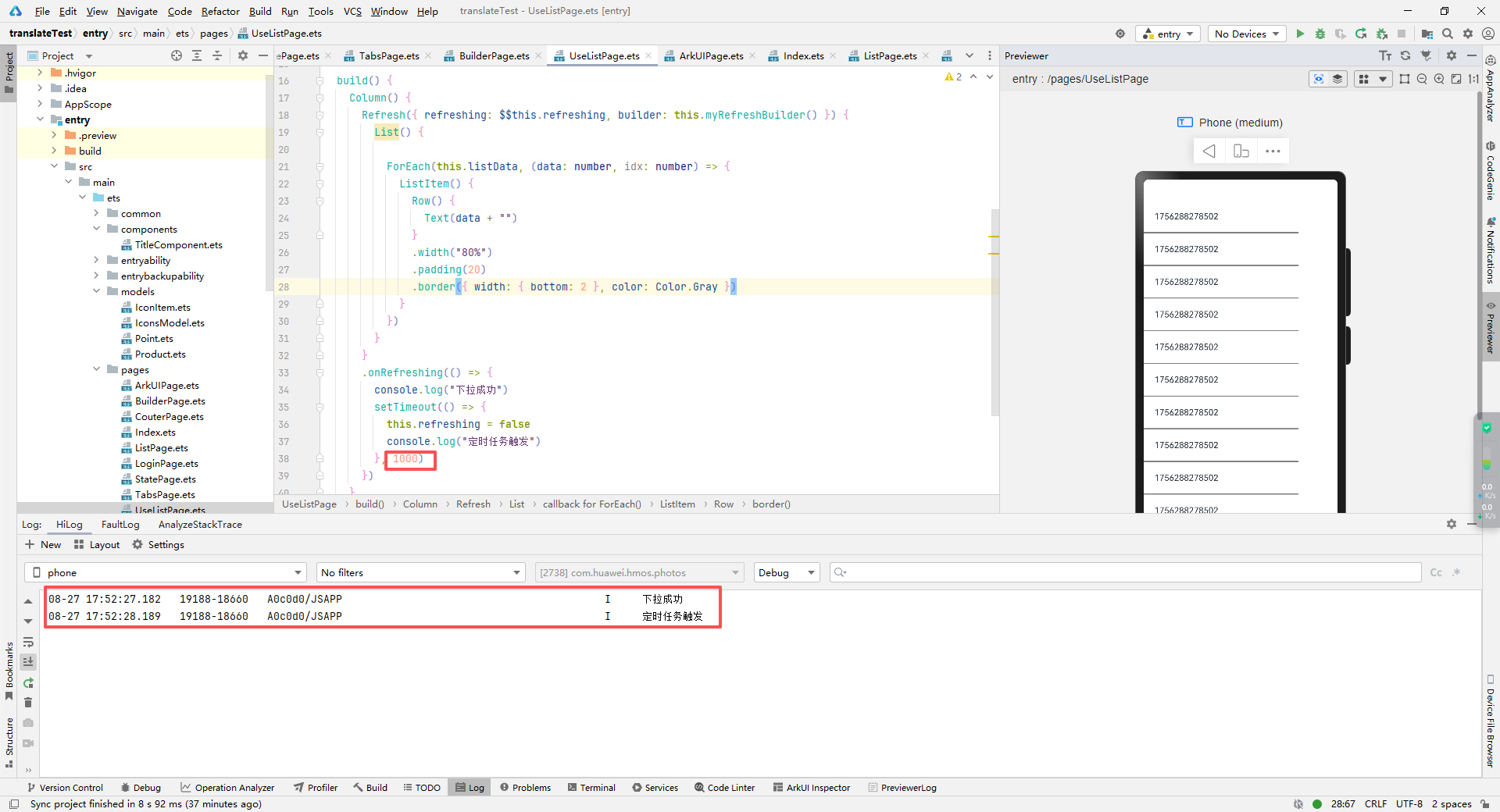This screenshot has height=812, width=1500.
Task: Toggle inspector eye mode in Previewer
Action: (1319, 79)
